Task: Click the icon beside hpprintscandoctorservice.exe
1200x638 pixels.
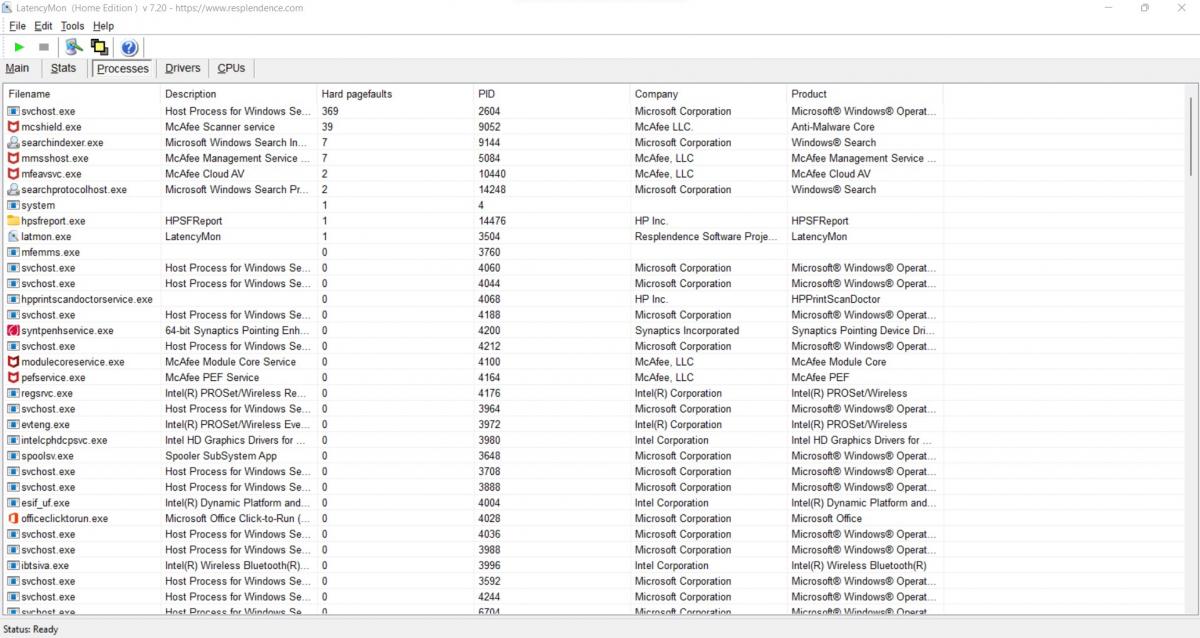Action: [13, 299]
